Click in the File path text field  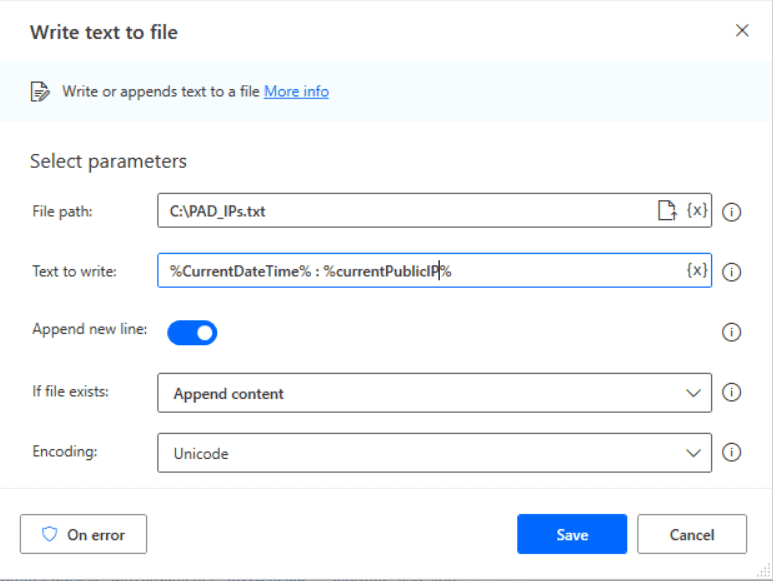[x=407, y=210]
